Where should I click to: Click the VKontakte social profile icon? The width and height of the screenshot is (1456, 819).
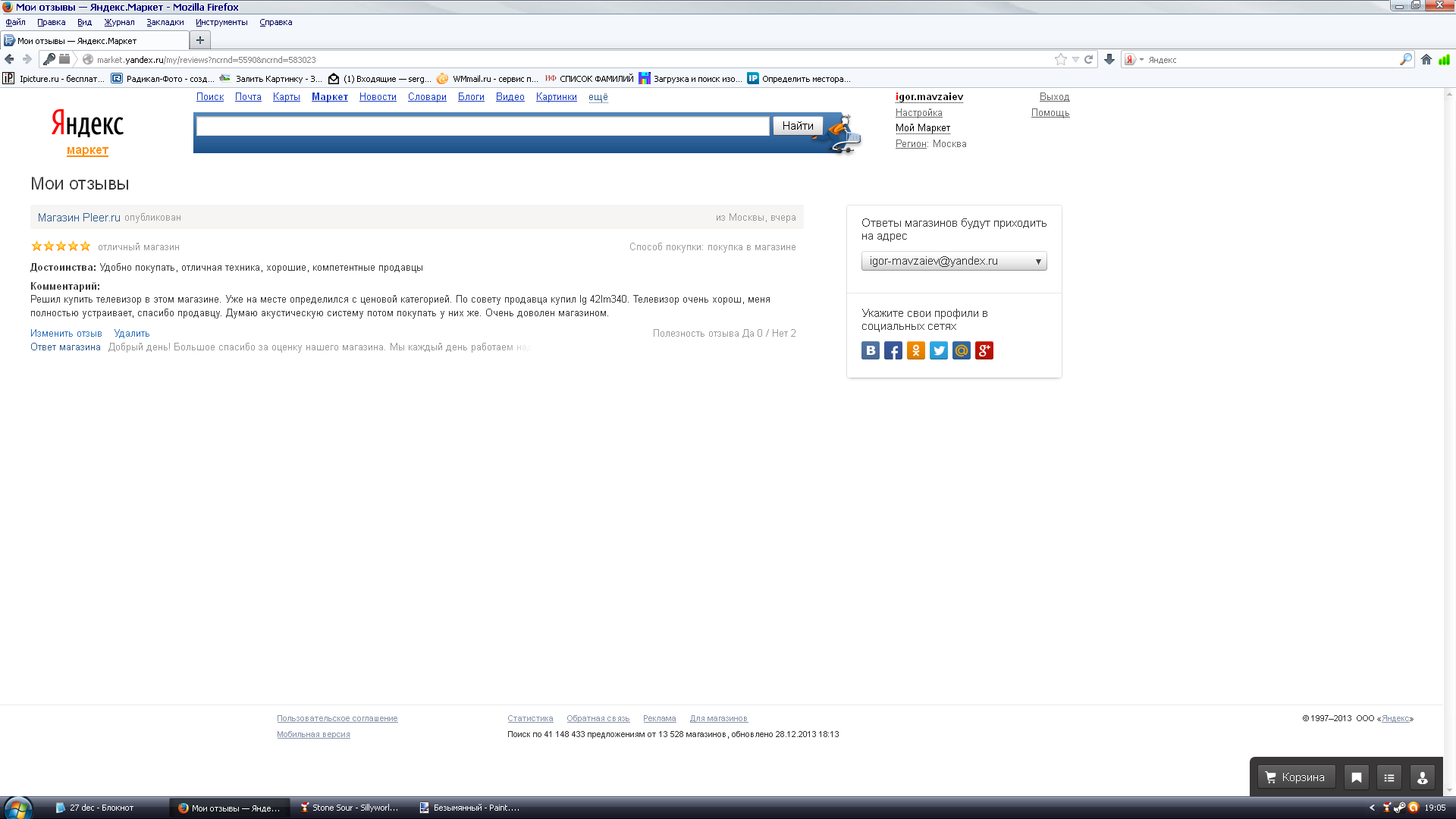click(x=871, y=350)
